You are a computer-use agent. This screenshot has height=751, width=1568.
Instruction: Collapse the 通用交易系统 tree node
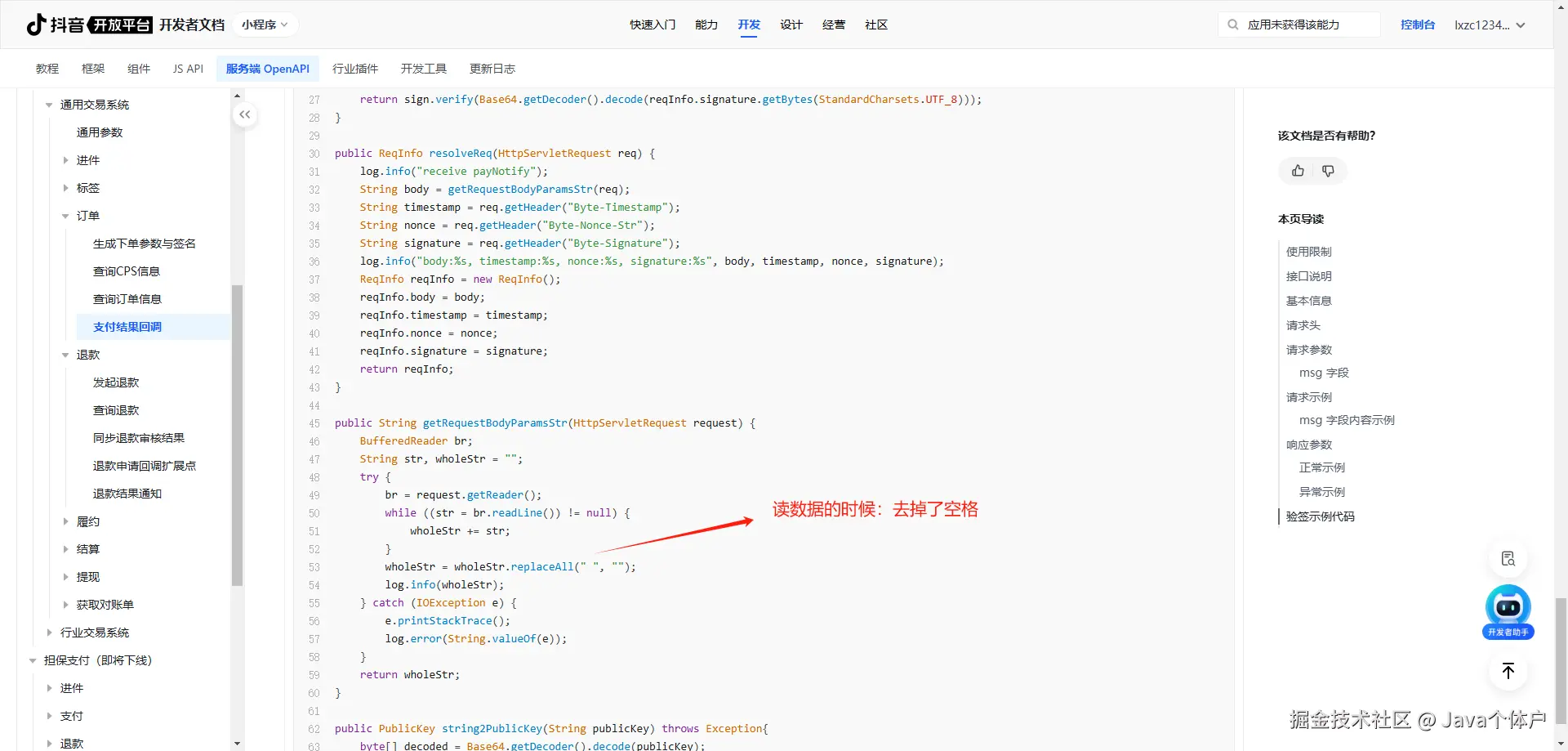[x=49, y=105]
